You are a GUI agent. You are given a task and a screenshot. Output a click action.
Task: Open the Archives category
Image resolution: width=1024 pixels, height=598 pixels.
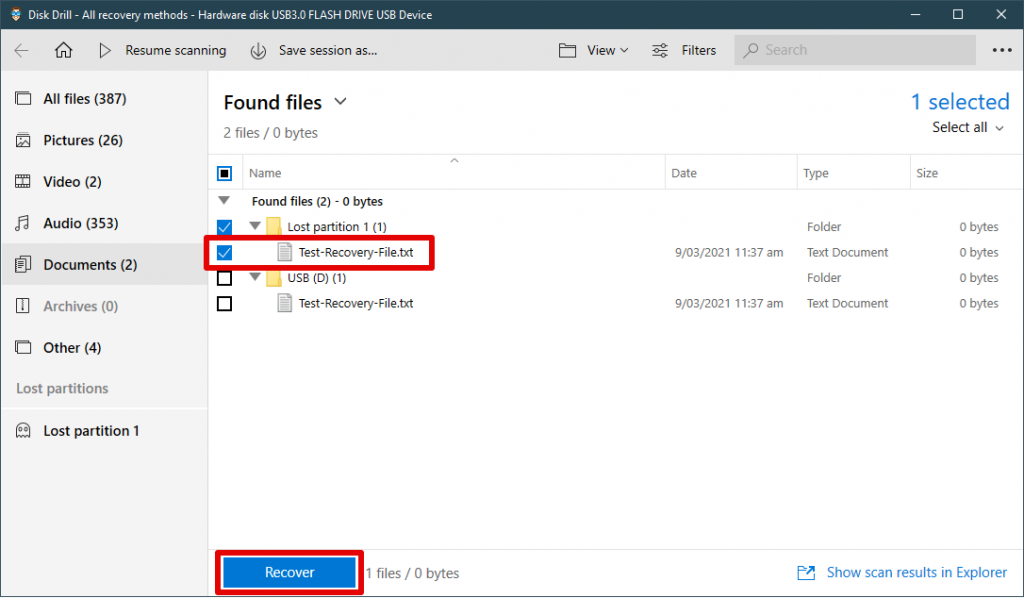click(x=82, y=305)
